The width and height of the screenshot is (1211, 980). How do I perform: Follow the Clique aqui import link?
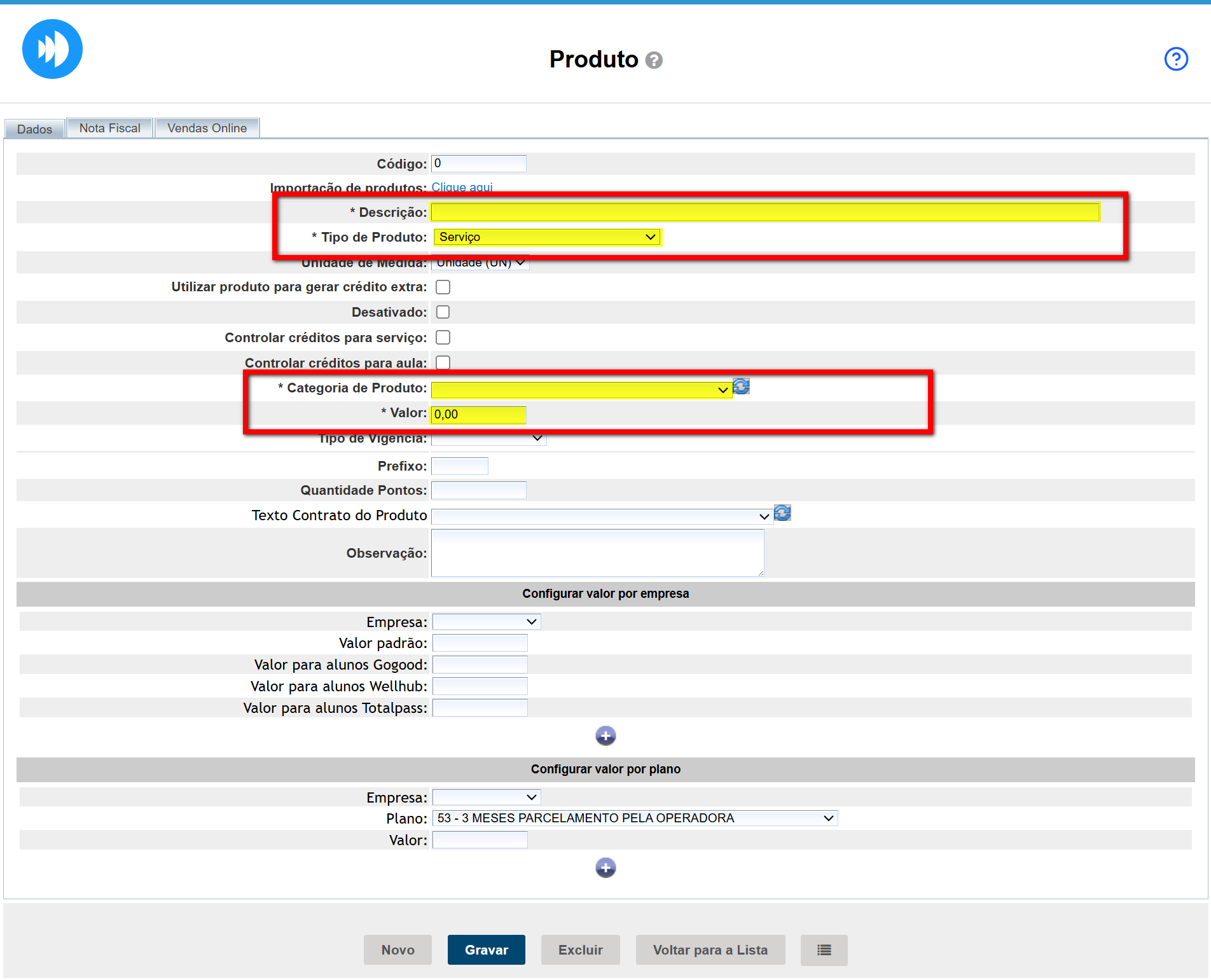pyautogui.click(x=462, y=188)
